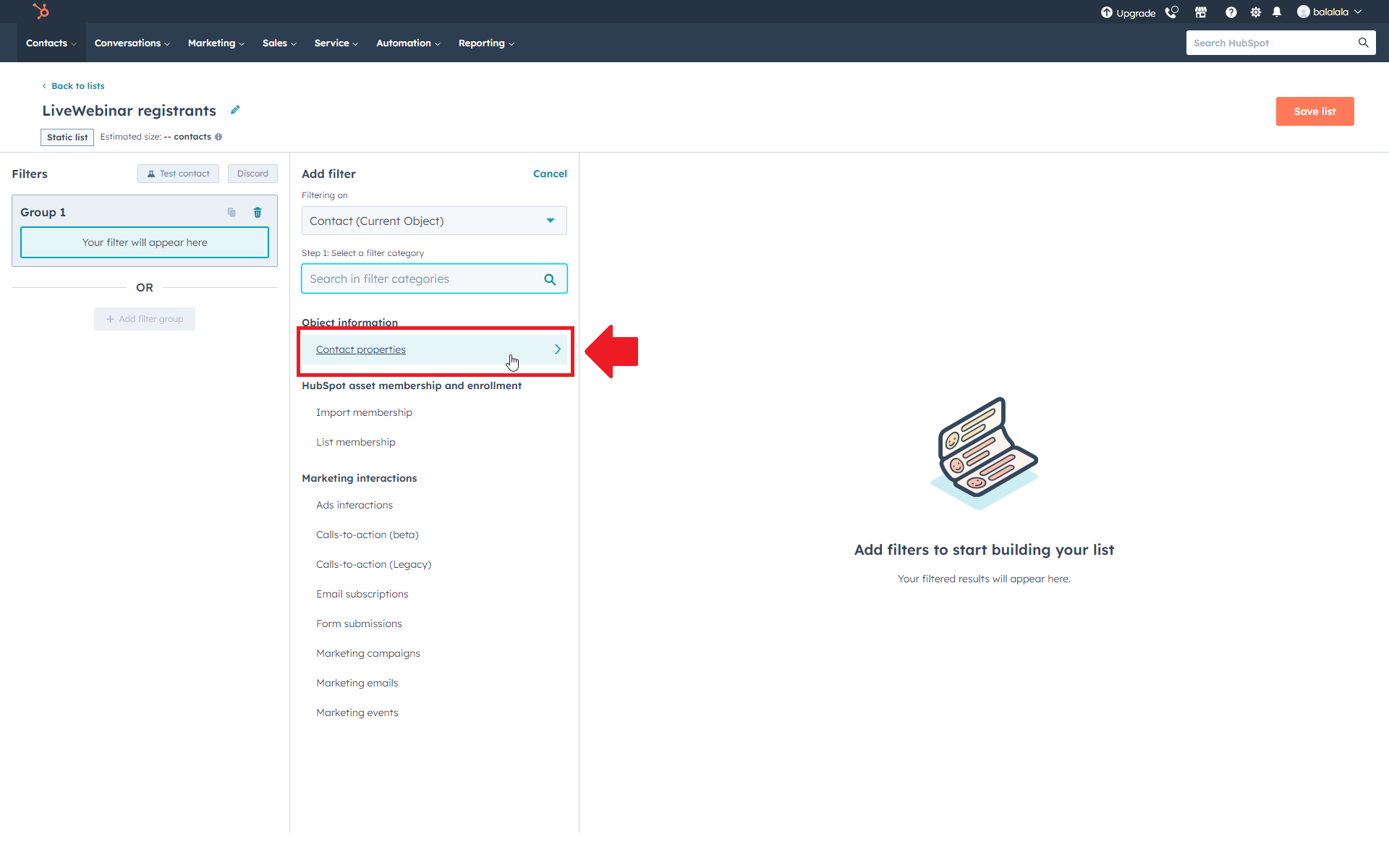
Task: Expand Contact properties chevron
Action: pyautogui.click(x=557, y=349)
